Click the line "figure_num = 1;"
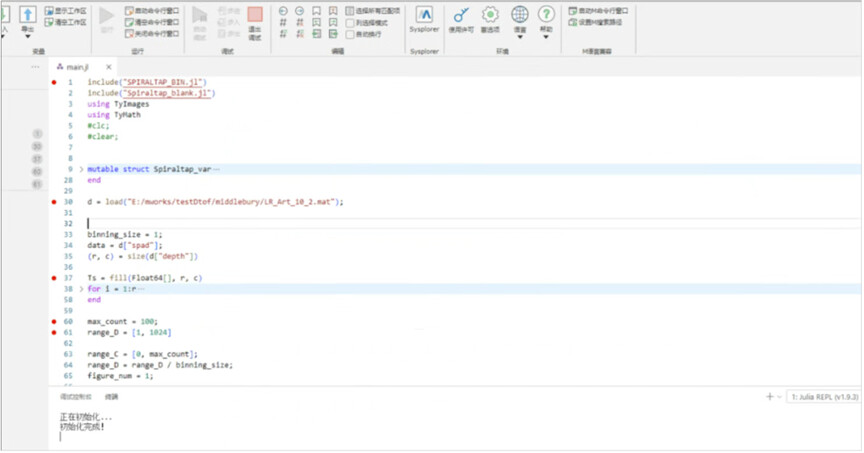This screenshot has height=453, width=864. (120, 376)
